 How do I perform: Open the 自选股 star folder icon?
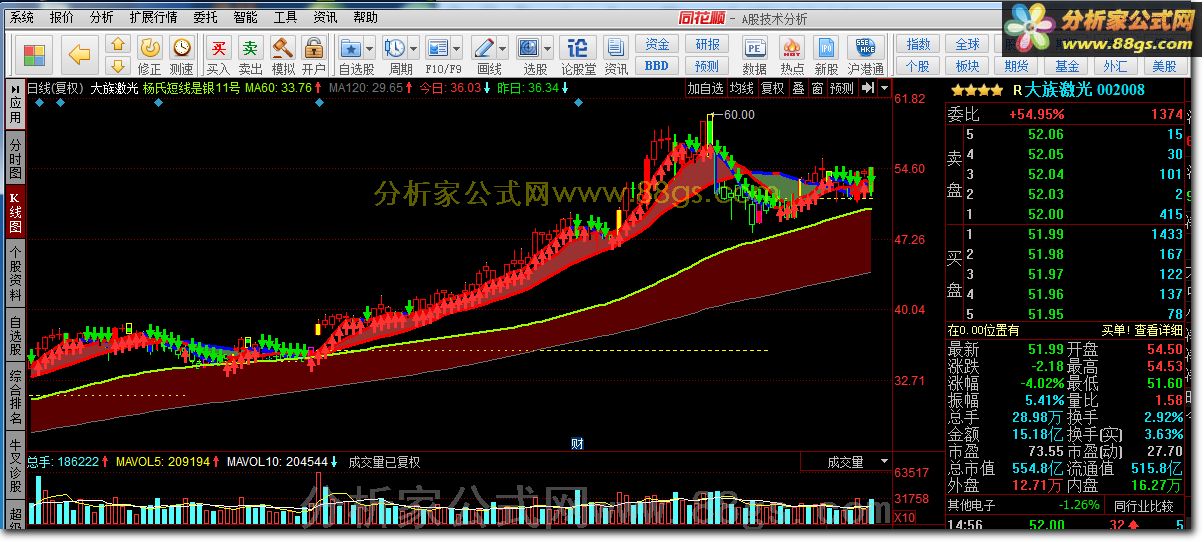tap(351, 47)
